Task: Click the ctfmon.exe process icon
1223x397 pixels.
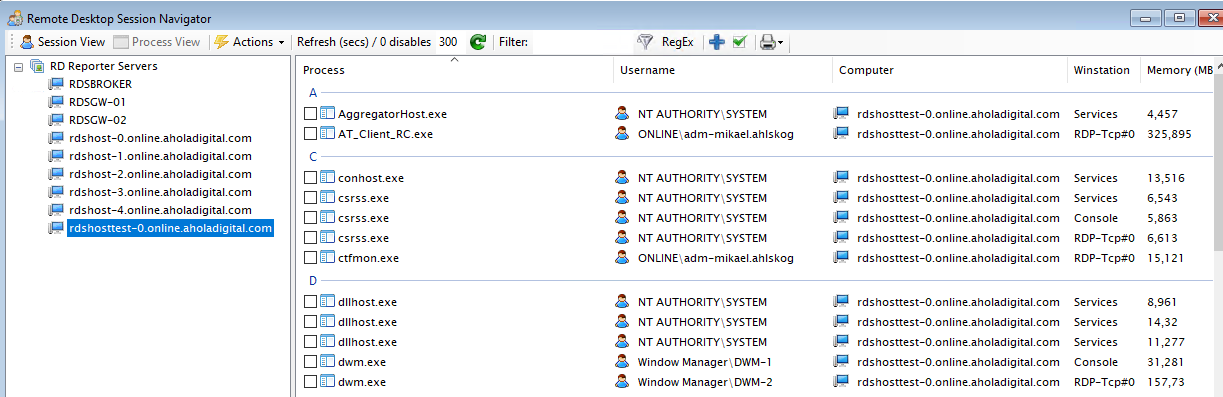Action: point(327,258)
